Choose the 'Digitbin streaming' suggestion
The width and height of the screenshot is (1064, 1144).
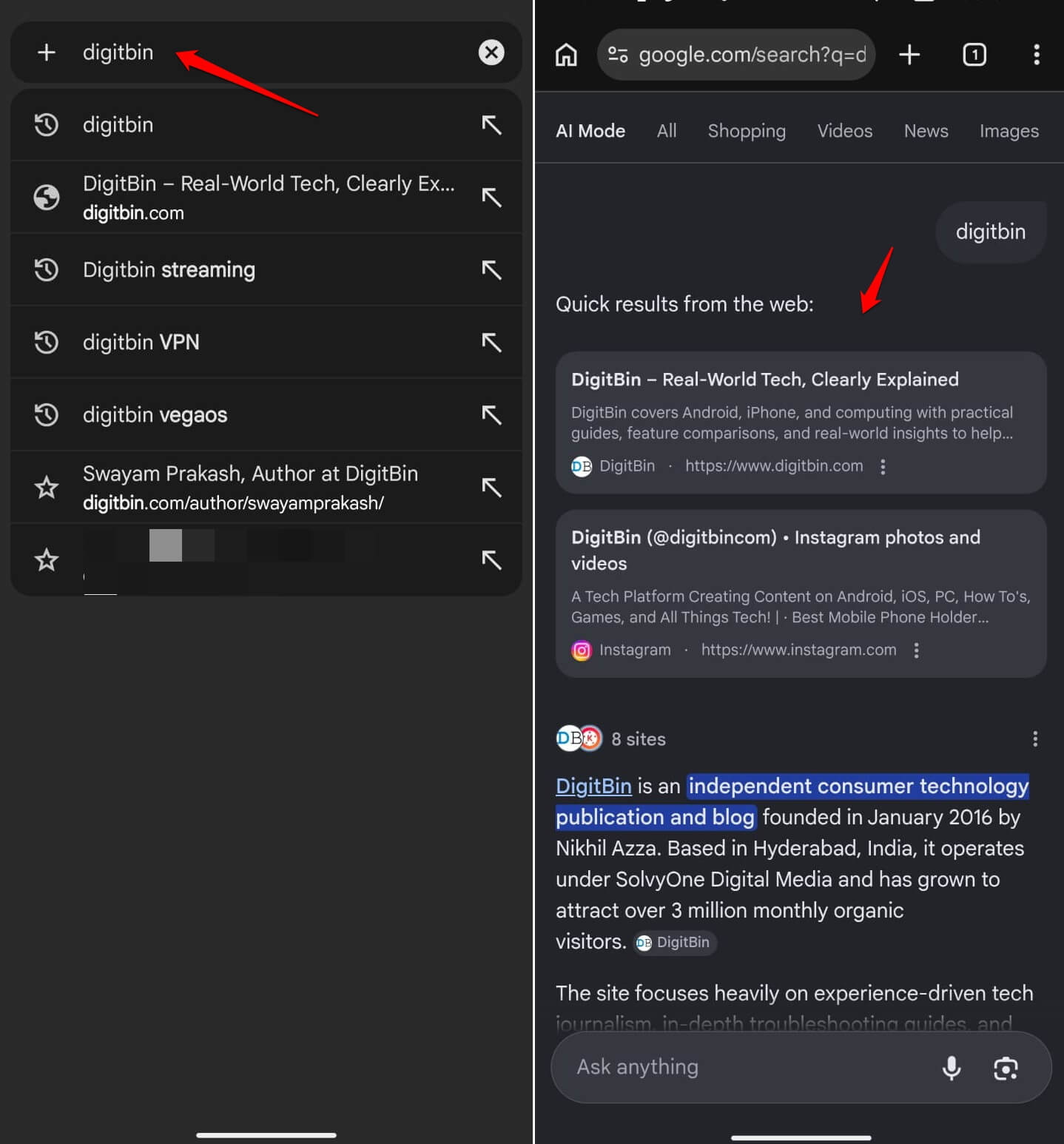[x=266, y=269]
